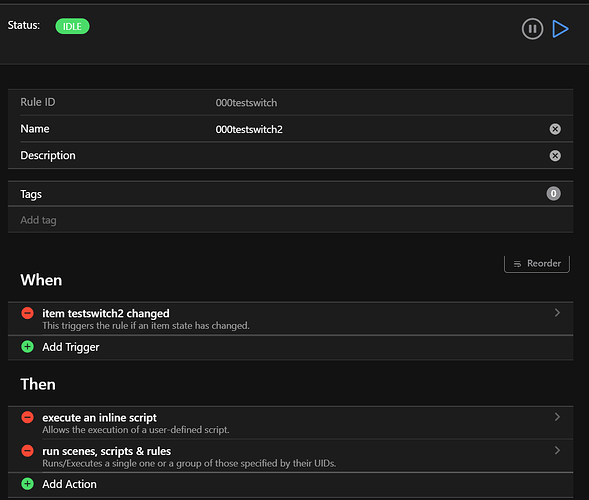Expand the item testswitch2 changed trigger chevron
The width and height of the screenshot is (589, 500).
point(557,313)
